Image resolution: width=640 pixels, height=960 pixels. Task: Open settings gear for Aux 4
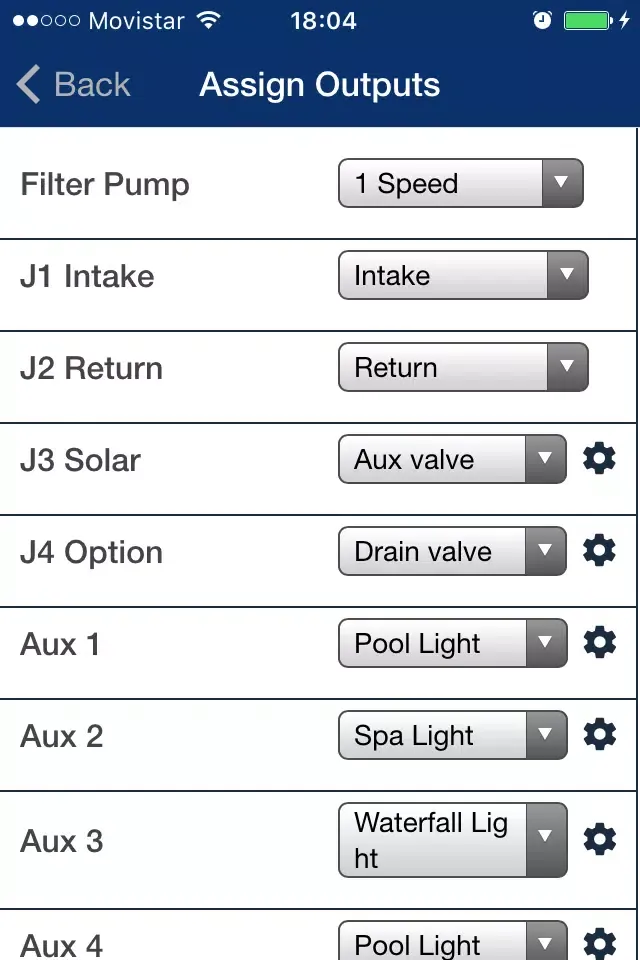[599, 942]
